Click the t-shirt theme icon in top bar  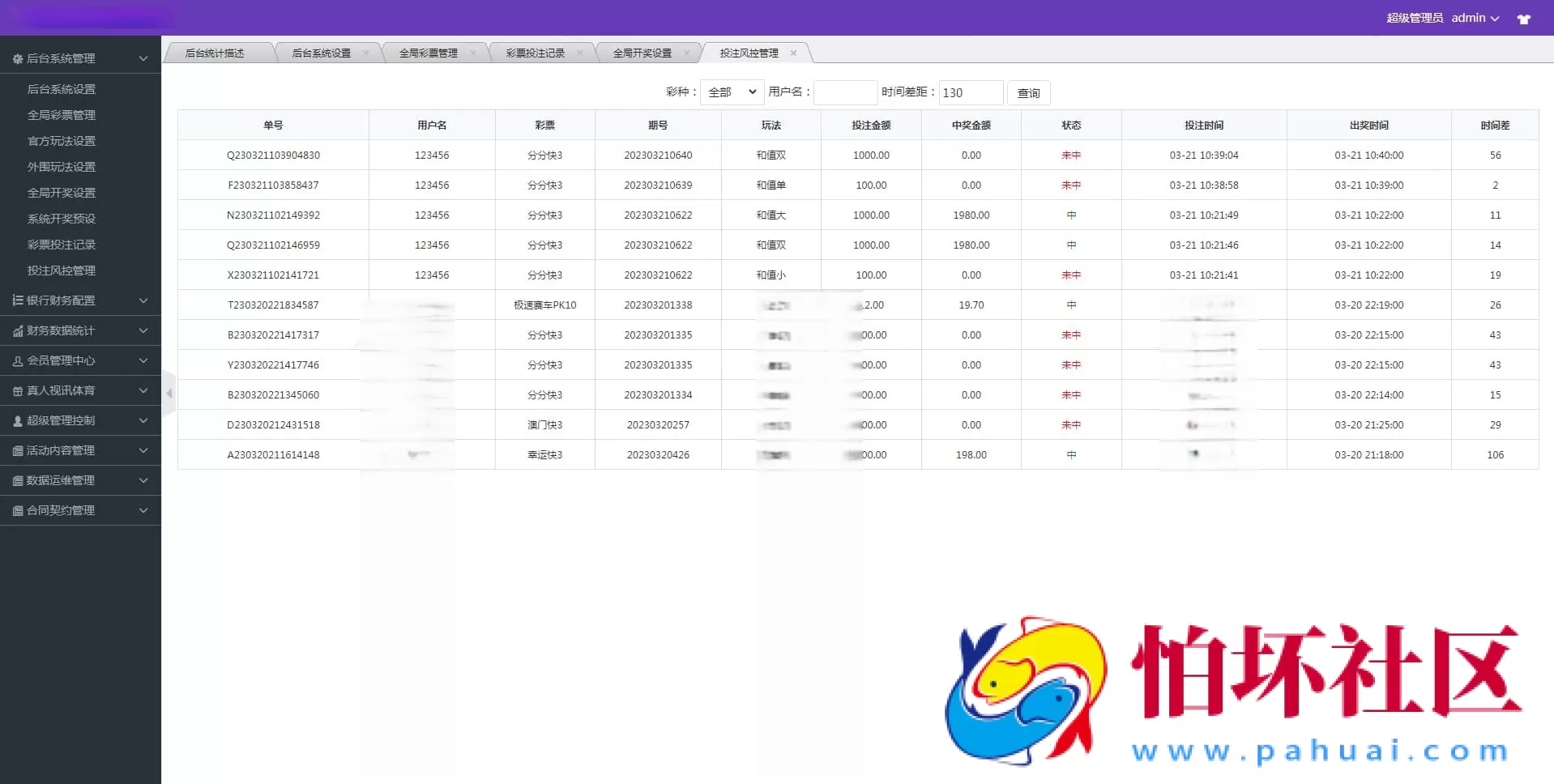point(1524,18)
